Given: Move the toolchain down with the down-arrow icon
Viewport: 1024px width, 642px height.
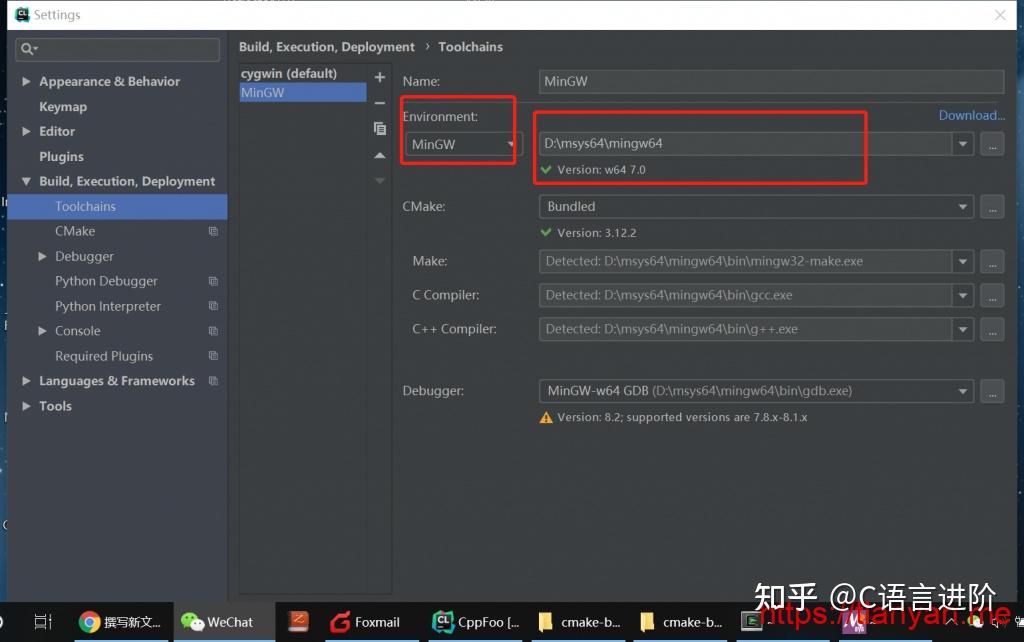Looking at the screenshot, I should 380,180.
